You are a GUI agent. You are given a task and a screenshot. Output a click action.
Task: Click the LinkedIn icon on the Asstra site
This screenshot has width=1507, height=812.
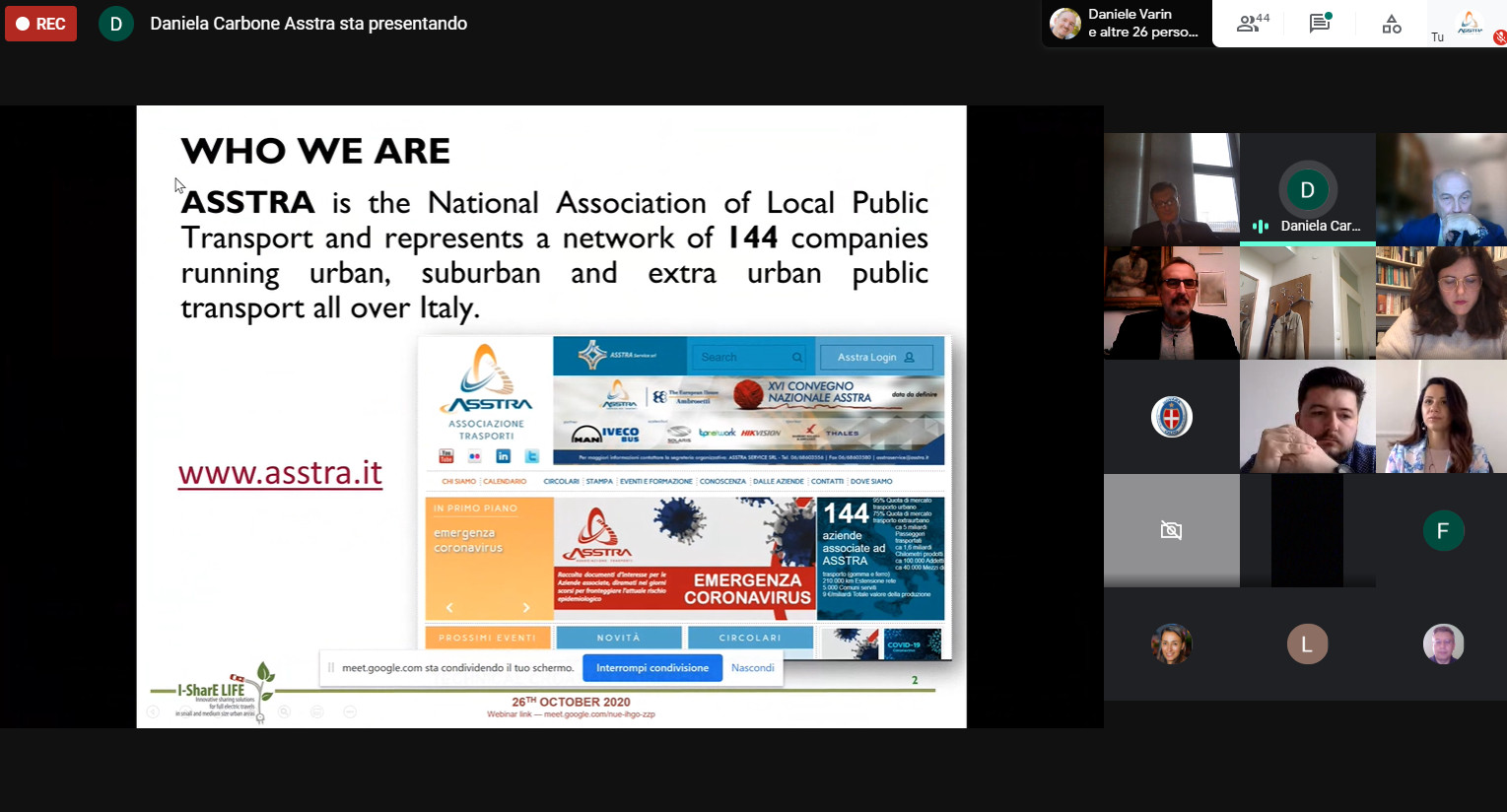tap(503, 456)
